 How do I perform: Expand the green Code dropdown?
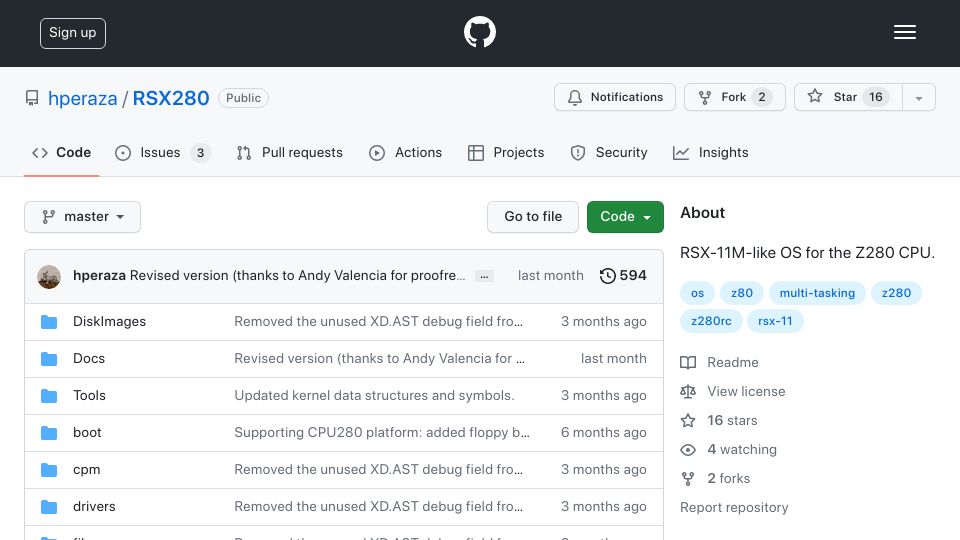coord(625,217)
